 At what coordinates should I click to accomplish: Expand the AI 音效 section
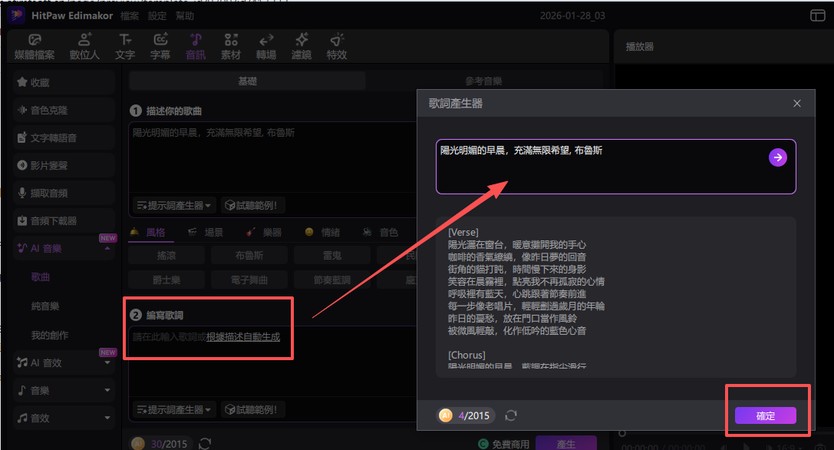[x=107, y=363]
